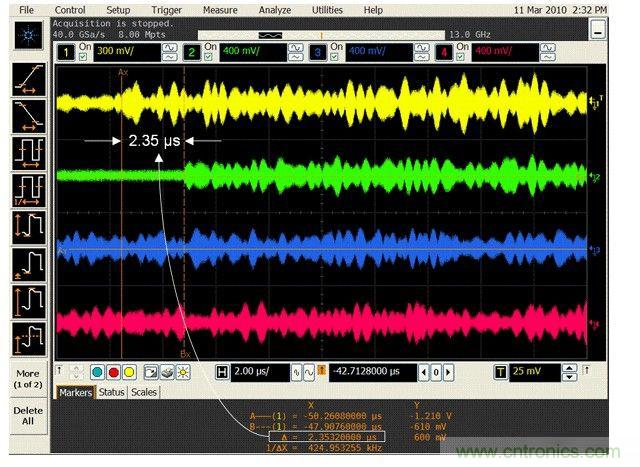Viewport: 640px width, 467px height.
Task: Open the Measure menu
Action: (x=219, y=9)
